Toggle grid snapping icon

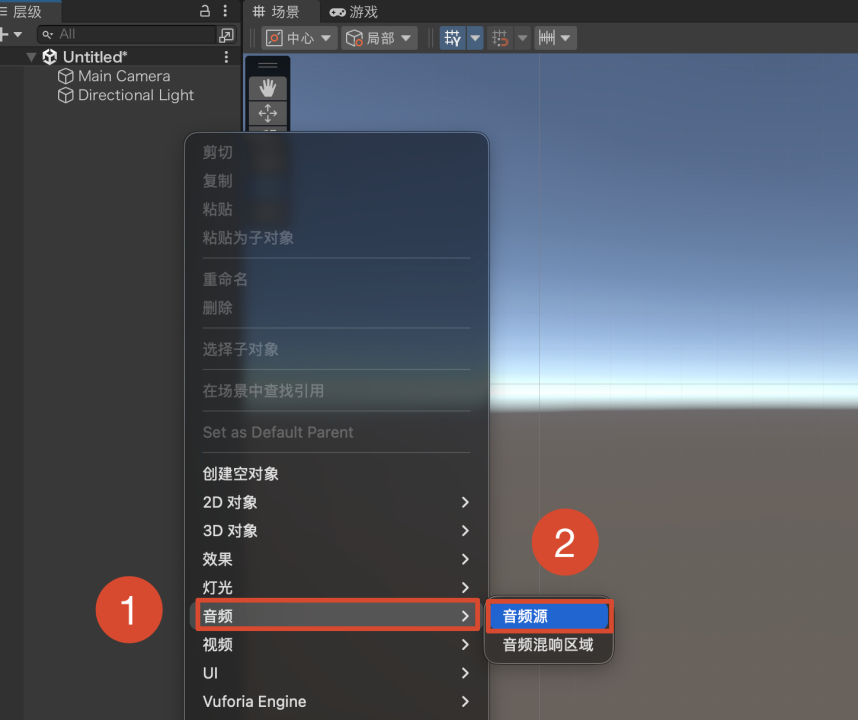[x=453, y=38]
